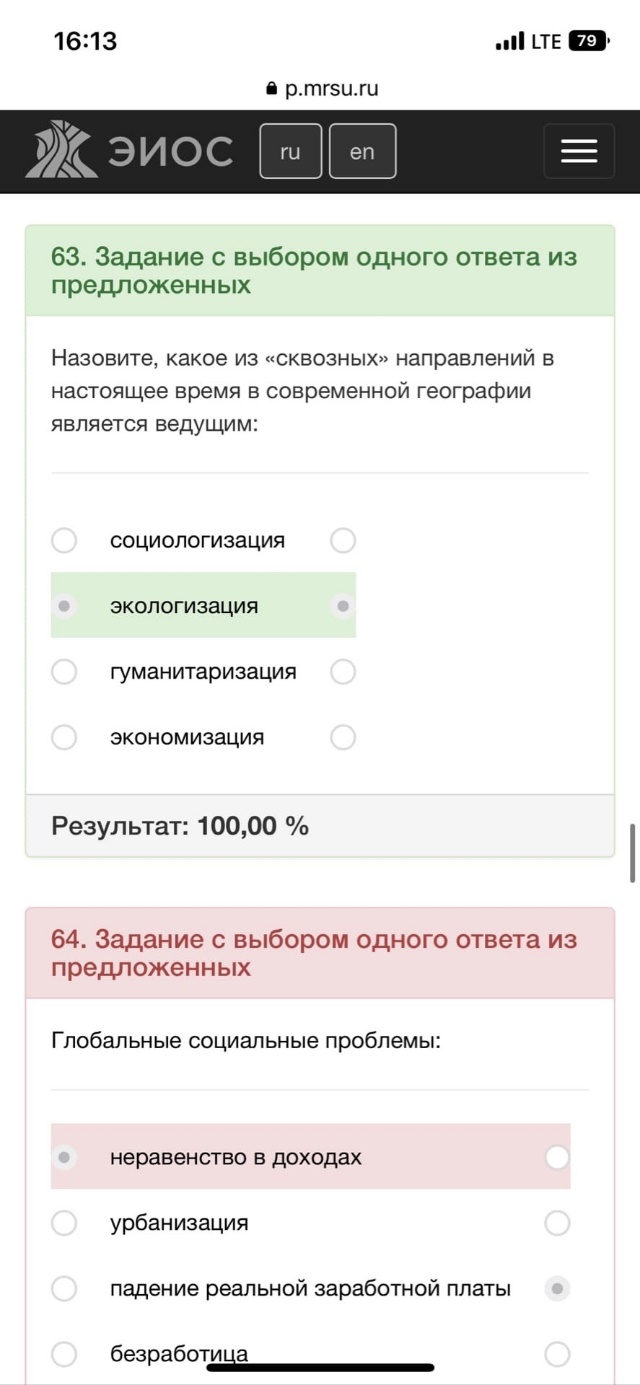
Task: Tap the cellular signal bars icon
Action: (510, 42)
